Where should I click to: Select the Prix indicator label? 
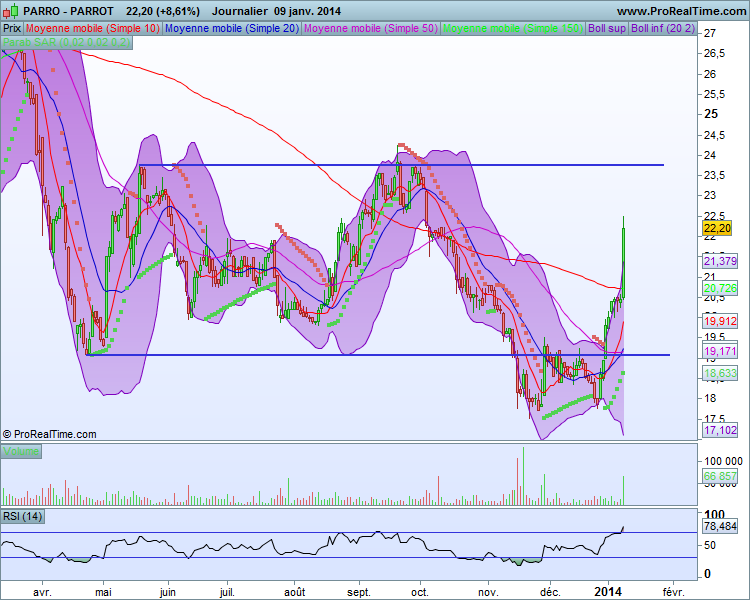tap(12, 28)
